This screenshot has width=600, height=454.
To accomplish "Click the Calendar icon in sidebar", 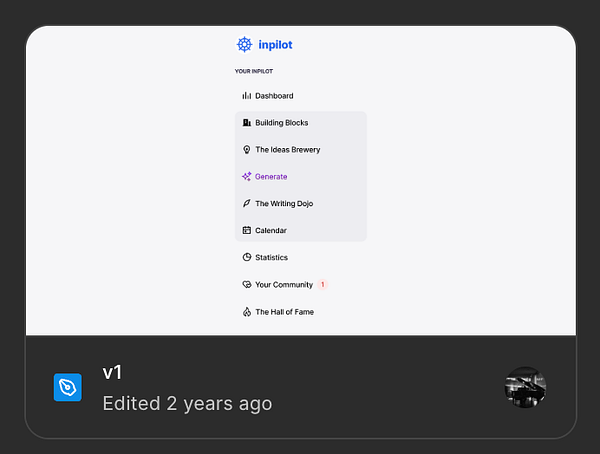I will 246,231.
